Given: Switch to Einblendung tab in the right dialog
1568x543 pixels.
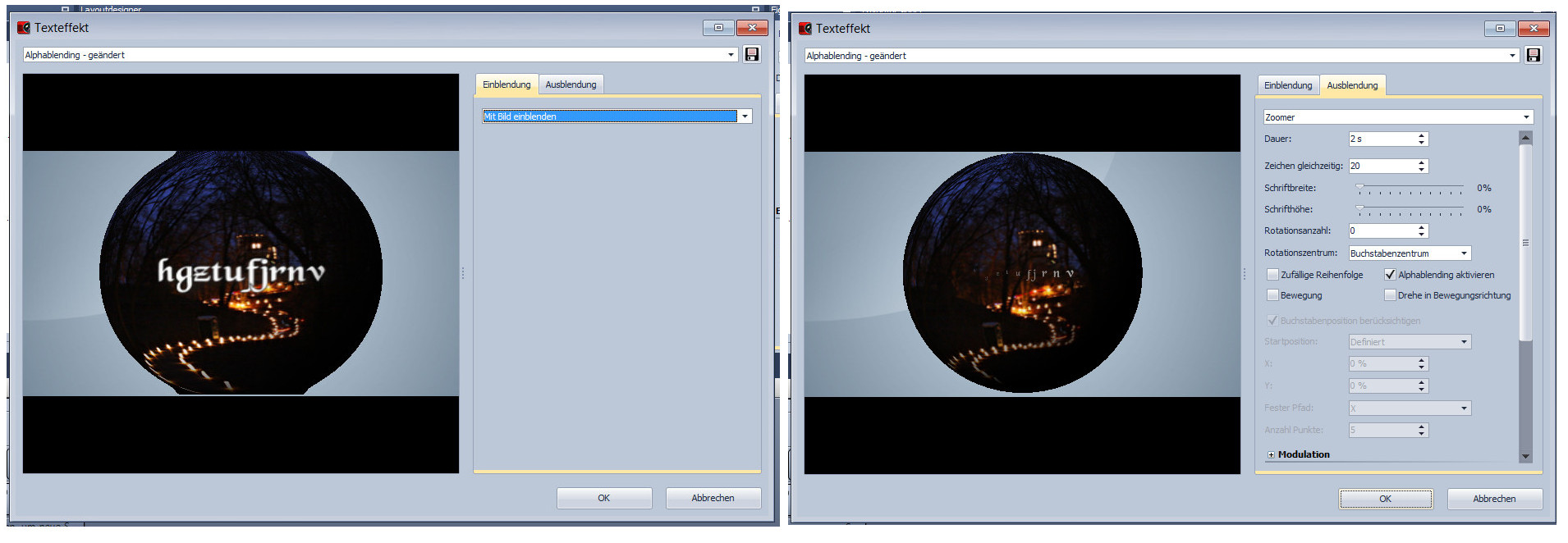Looking at the screenshot, I should pyautogui.click(x=1287, y=85).
